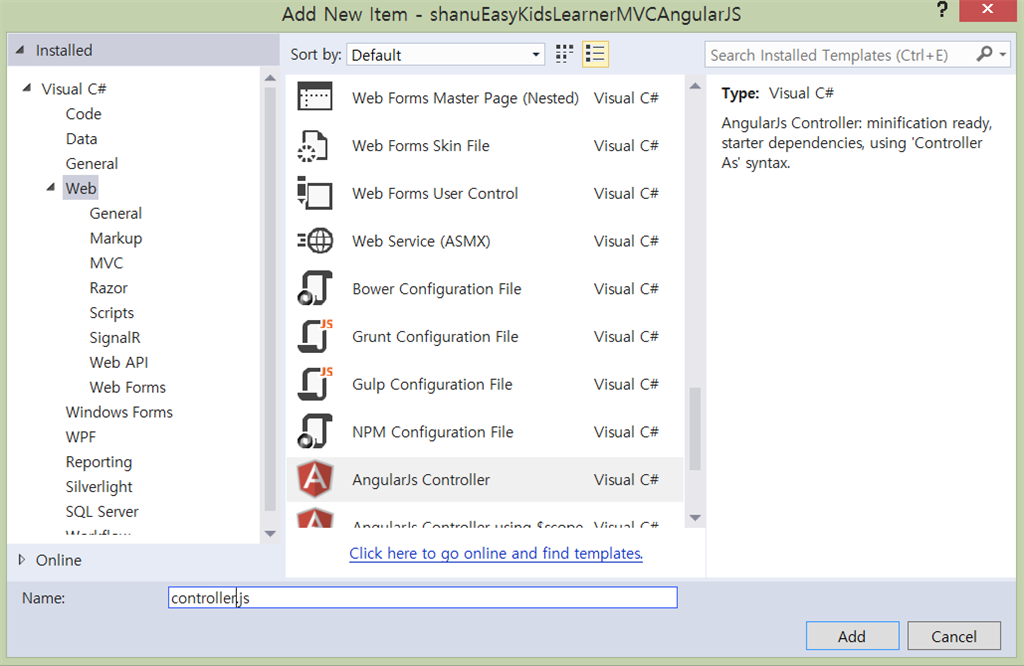Select the AngularJs Controller template icon
The height and width of the screenshot is (666, 1024).
pyautogui.click(x=315, y=480)
